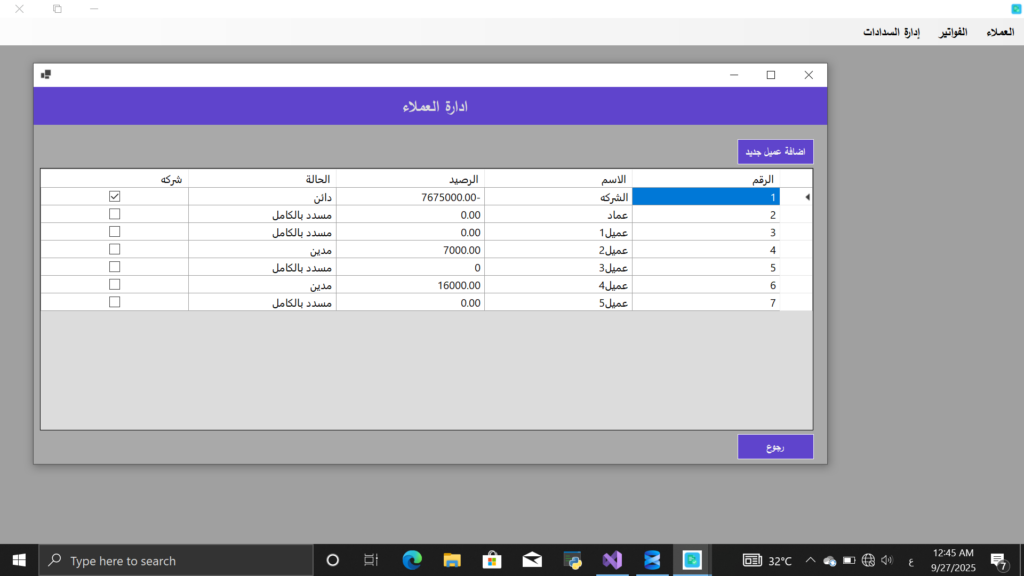Open the network globe tray icon
This screenshot has width=1024, height=576.
[868, 560]
